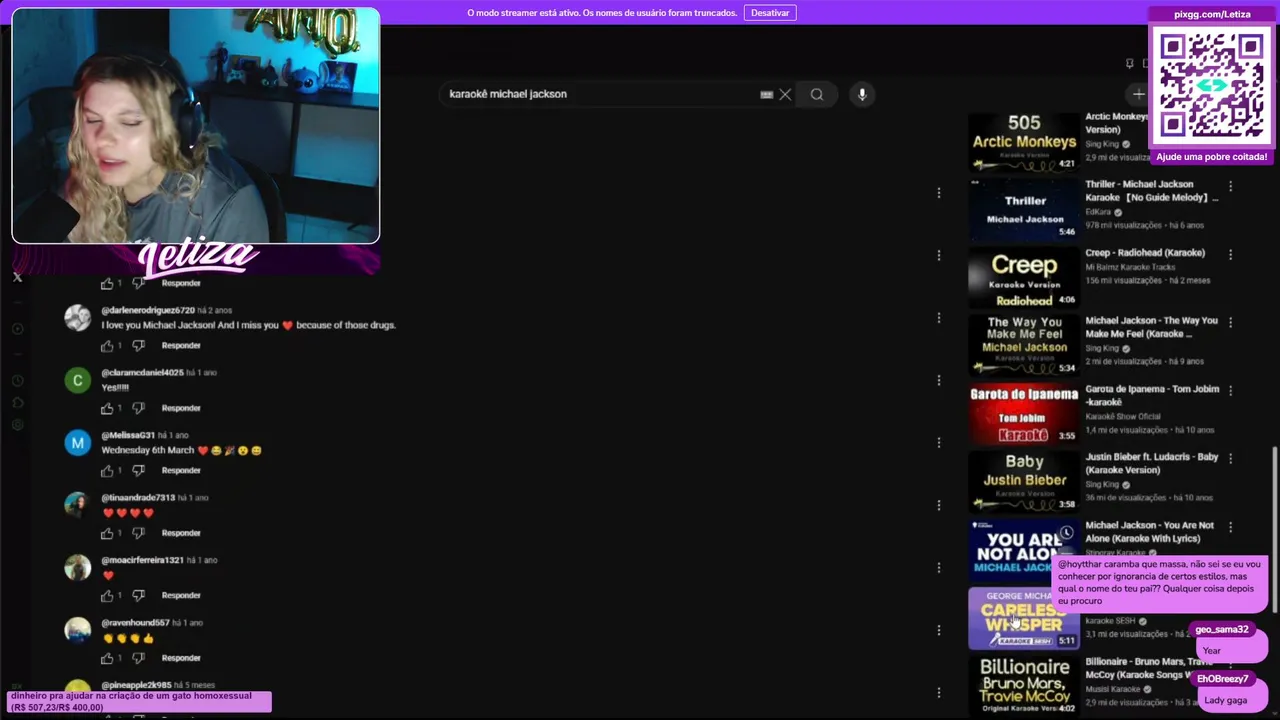Clear the search box with X

(785, 94)
